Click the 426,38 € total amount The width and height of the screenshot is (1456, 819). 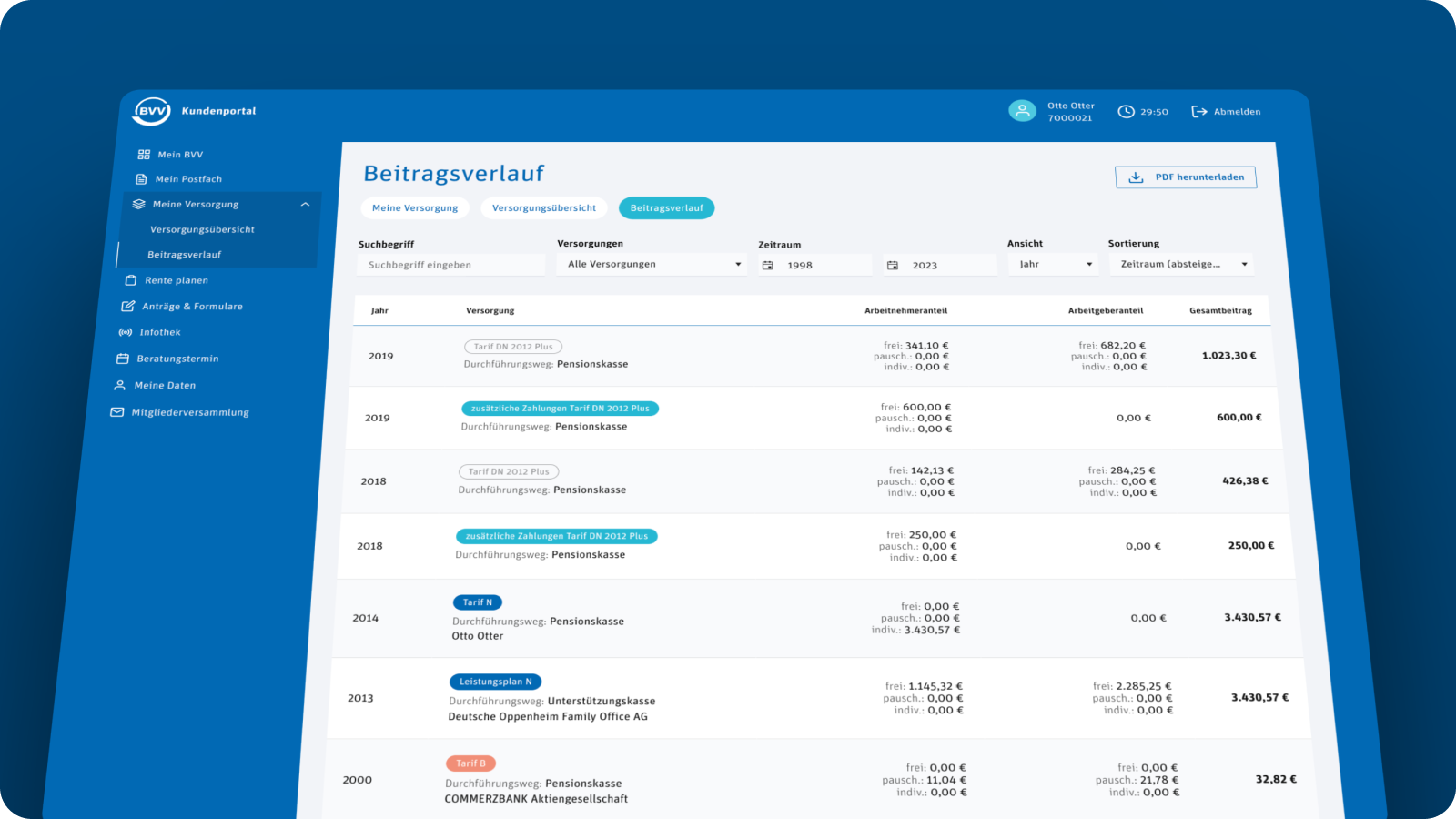tap(1245, 481)
